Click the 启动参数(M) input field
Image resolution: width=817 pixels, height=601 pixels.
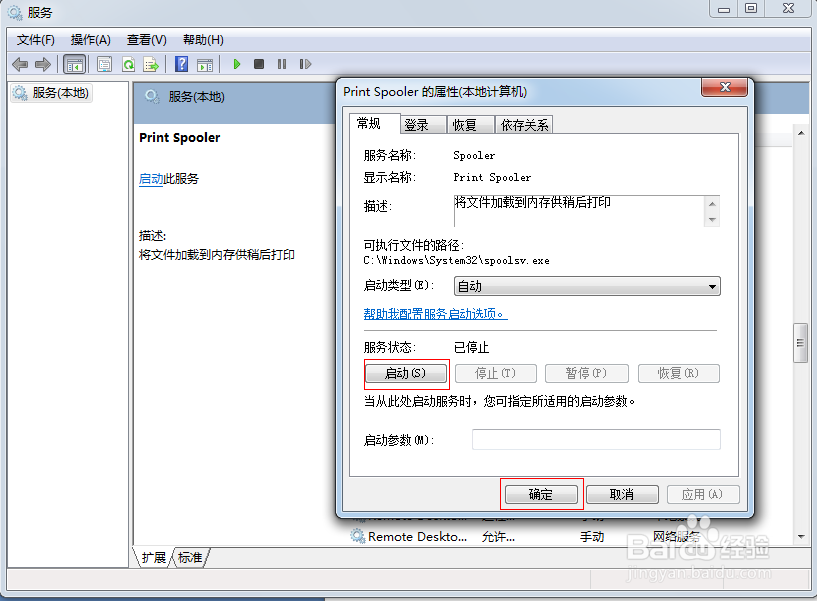[596, 439]
